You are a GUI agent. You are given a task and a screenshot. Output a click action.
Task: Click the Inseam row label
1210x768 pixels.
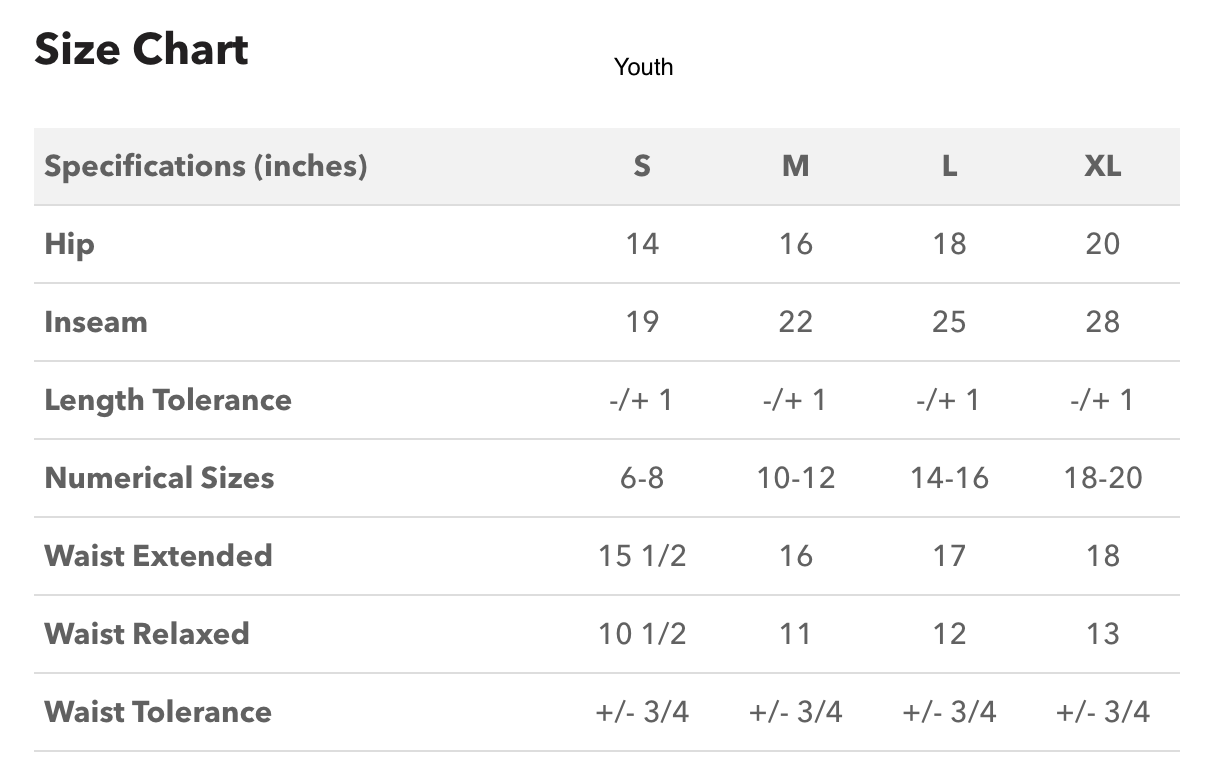click(x=96, y=322)
